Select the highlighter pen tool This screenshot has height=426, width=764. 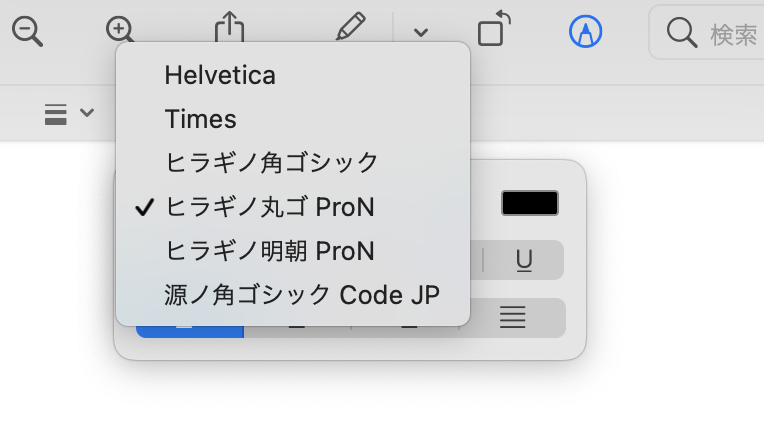point(350,30)
